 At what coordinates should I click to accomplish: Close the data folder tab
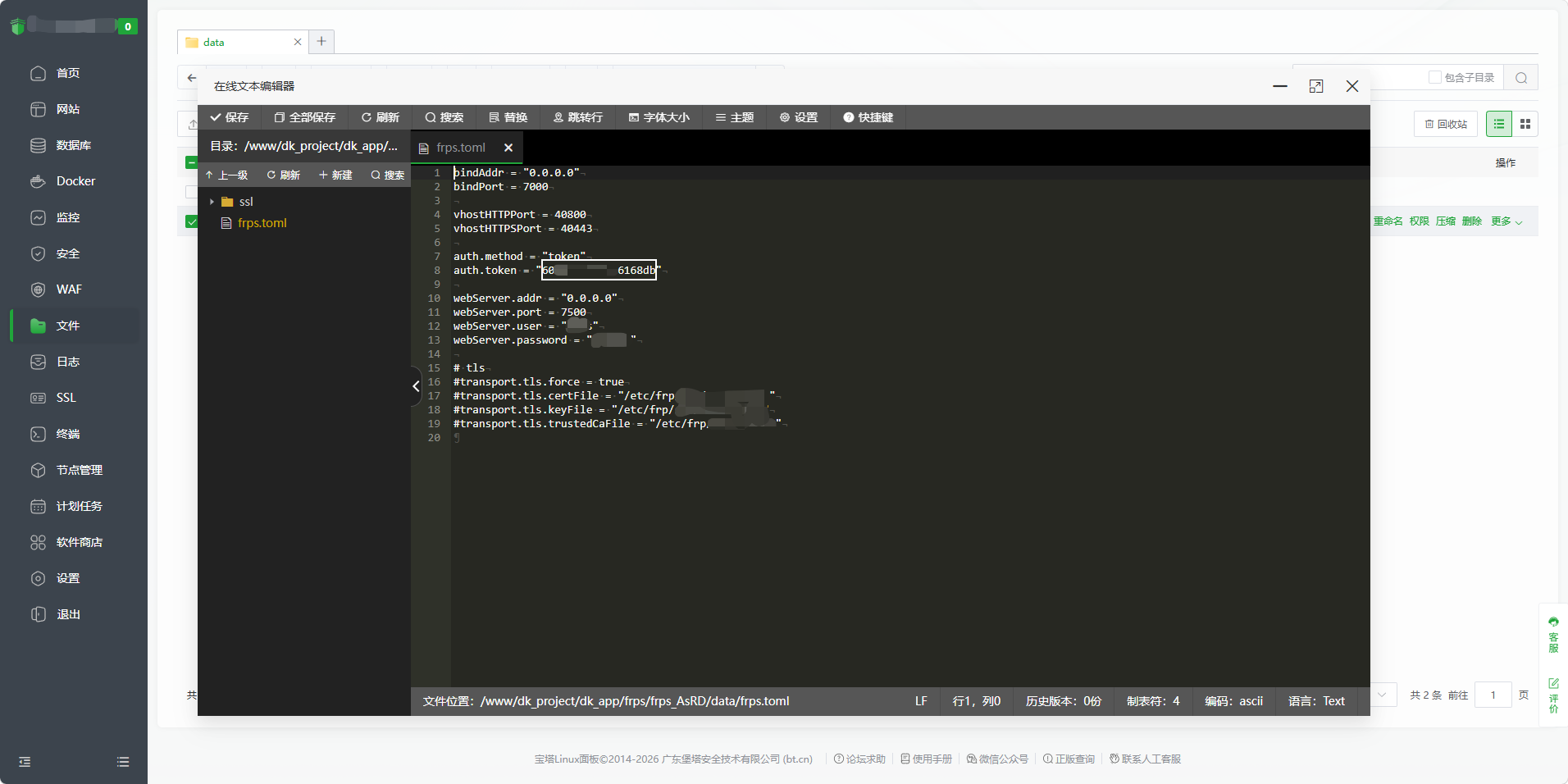(x=298, y=42)
